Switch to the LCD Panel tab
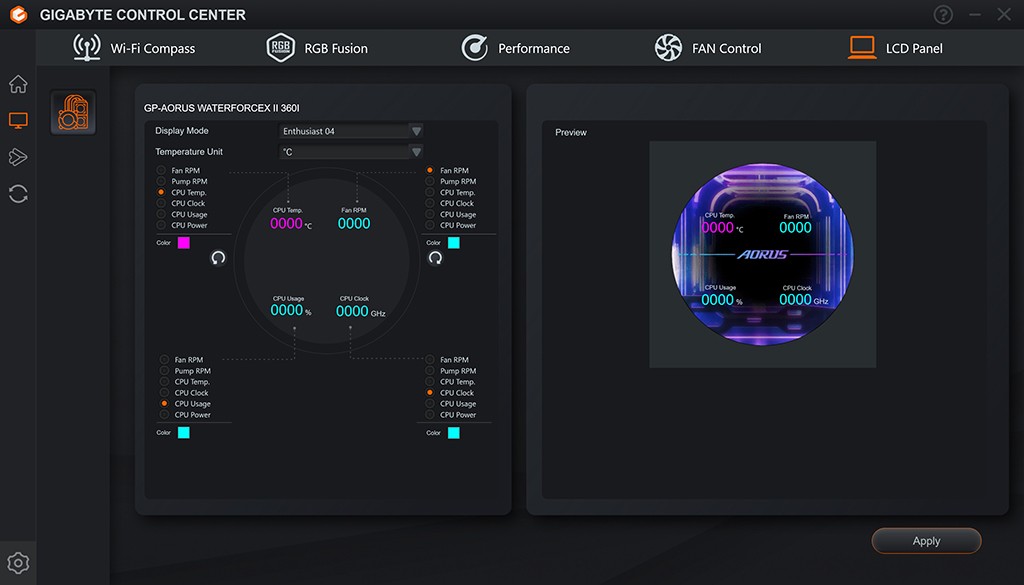 895,48
